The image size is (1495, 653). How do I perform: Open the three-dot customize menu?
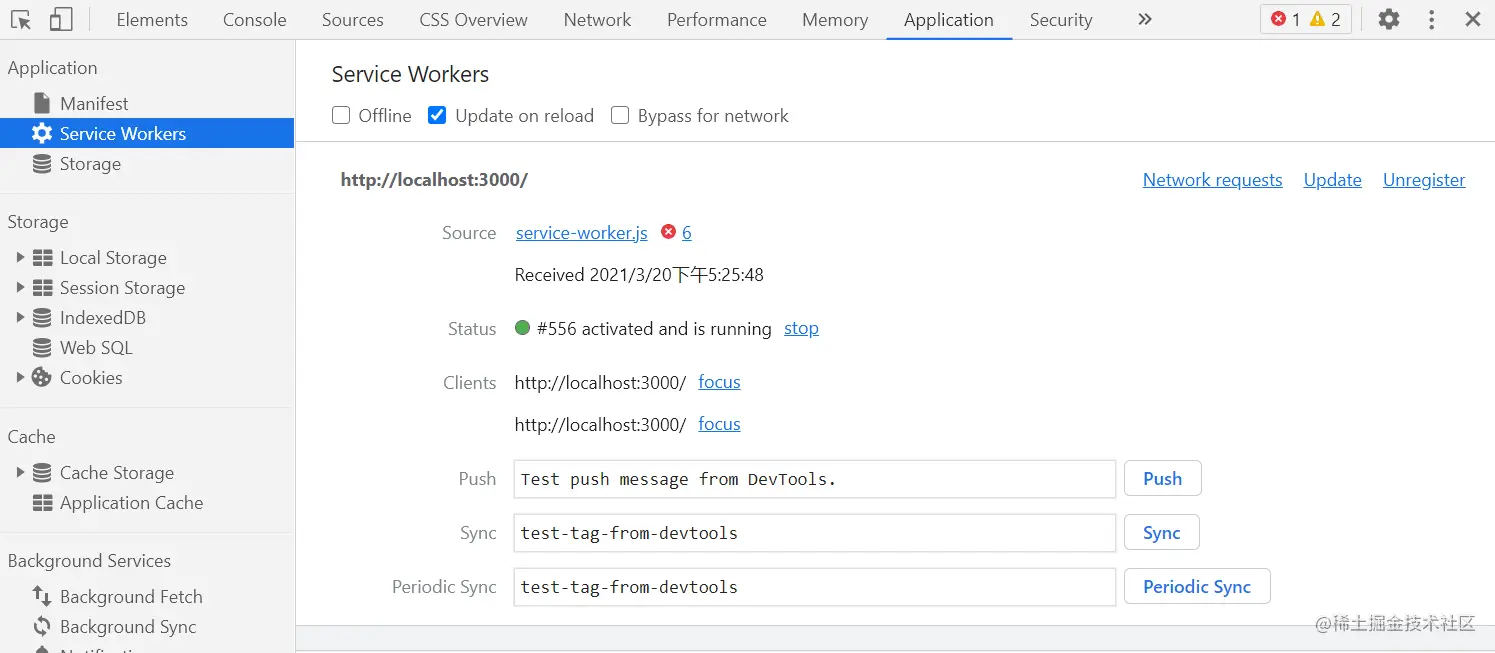pos(1432,19)
